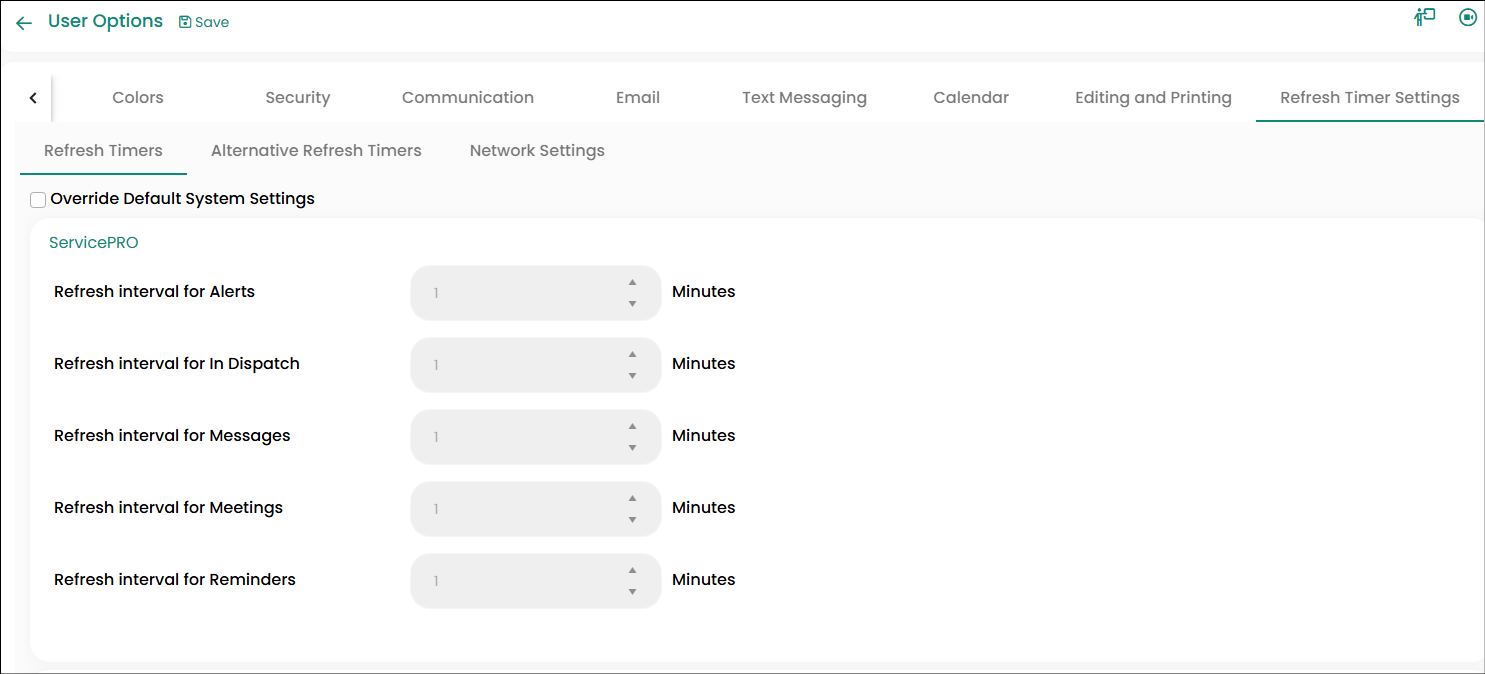Open the Network Settings tab

tap(537, 151)
